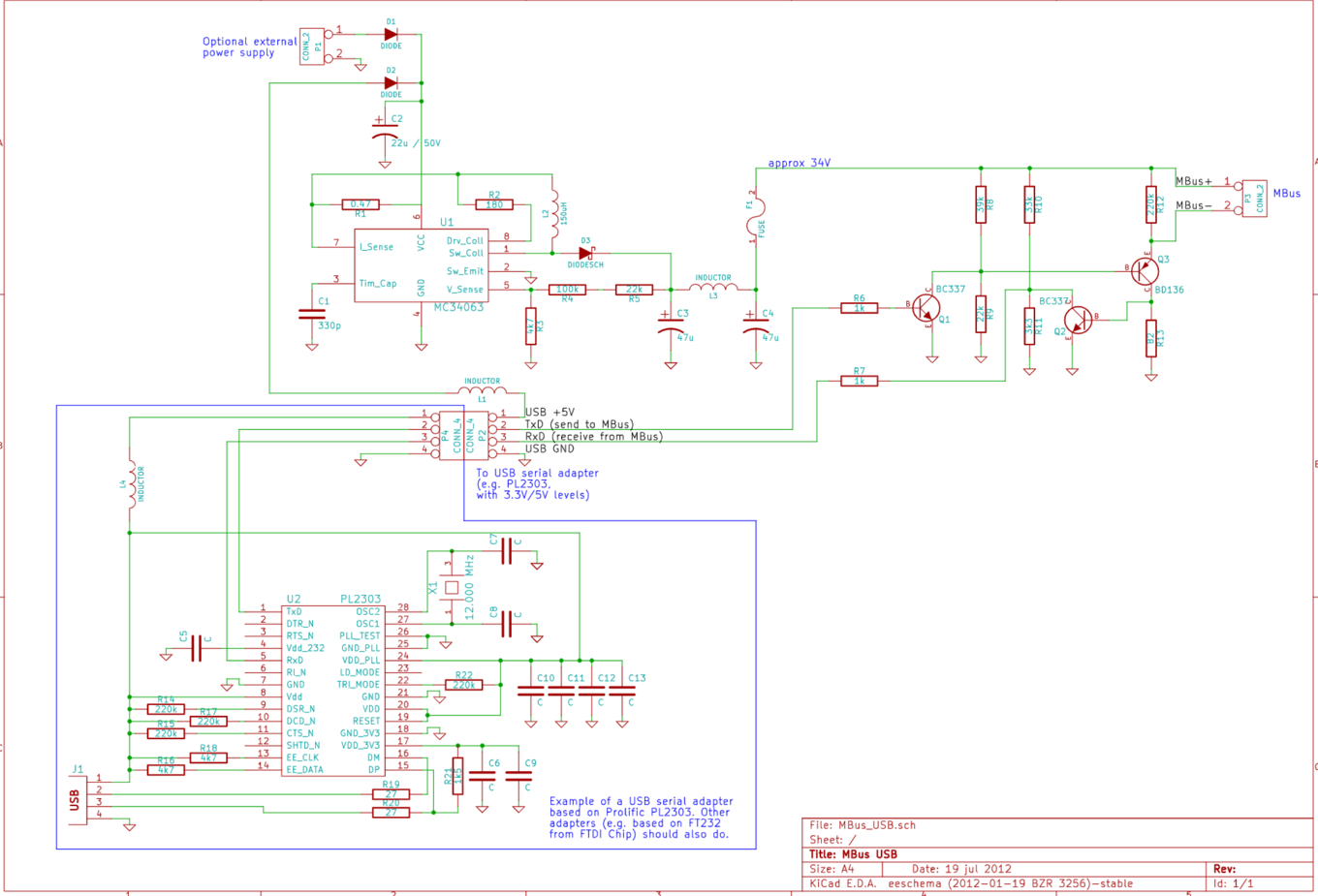Select resistor R19 27 ohm

pyautogui.click(x=391, y=794)
